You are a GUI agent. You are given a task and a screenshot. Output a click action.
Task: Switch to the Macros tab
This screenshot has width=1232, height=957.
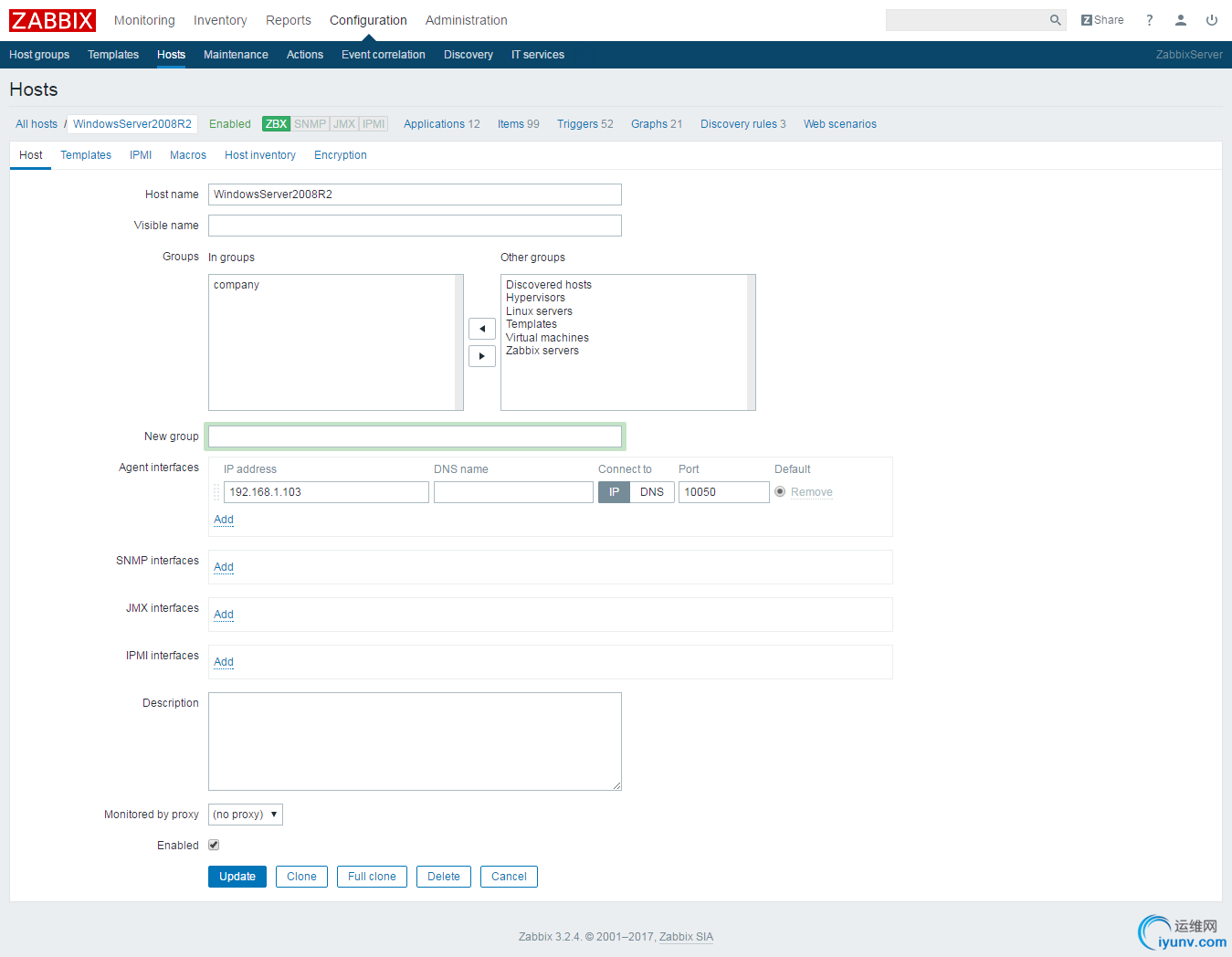pos(188,155)
